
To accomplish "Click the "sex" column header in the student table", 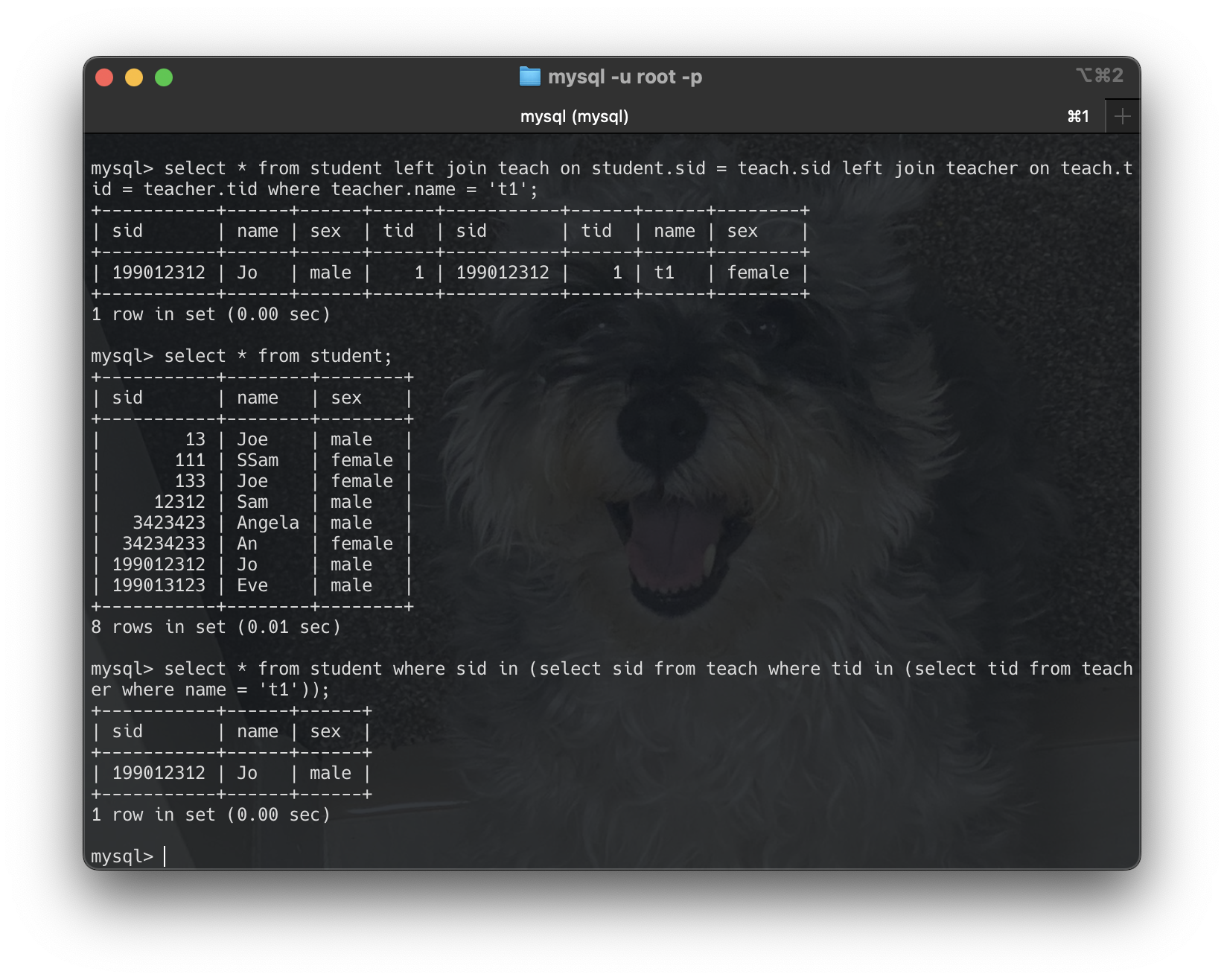I will click(346, 397).
